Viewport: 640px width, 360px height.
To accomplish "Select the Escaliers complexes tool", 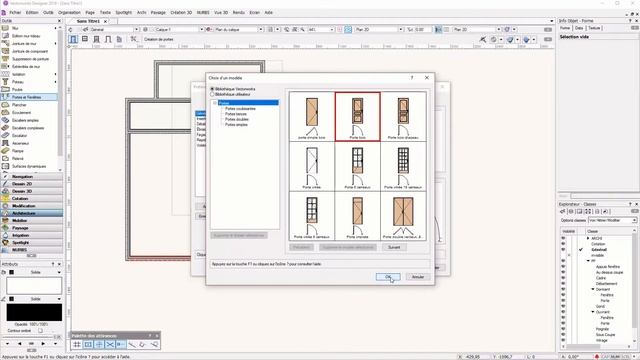I will pos(29,128).
